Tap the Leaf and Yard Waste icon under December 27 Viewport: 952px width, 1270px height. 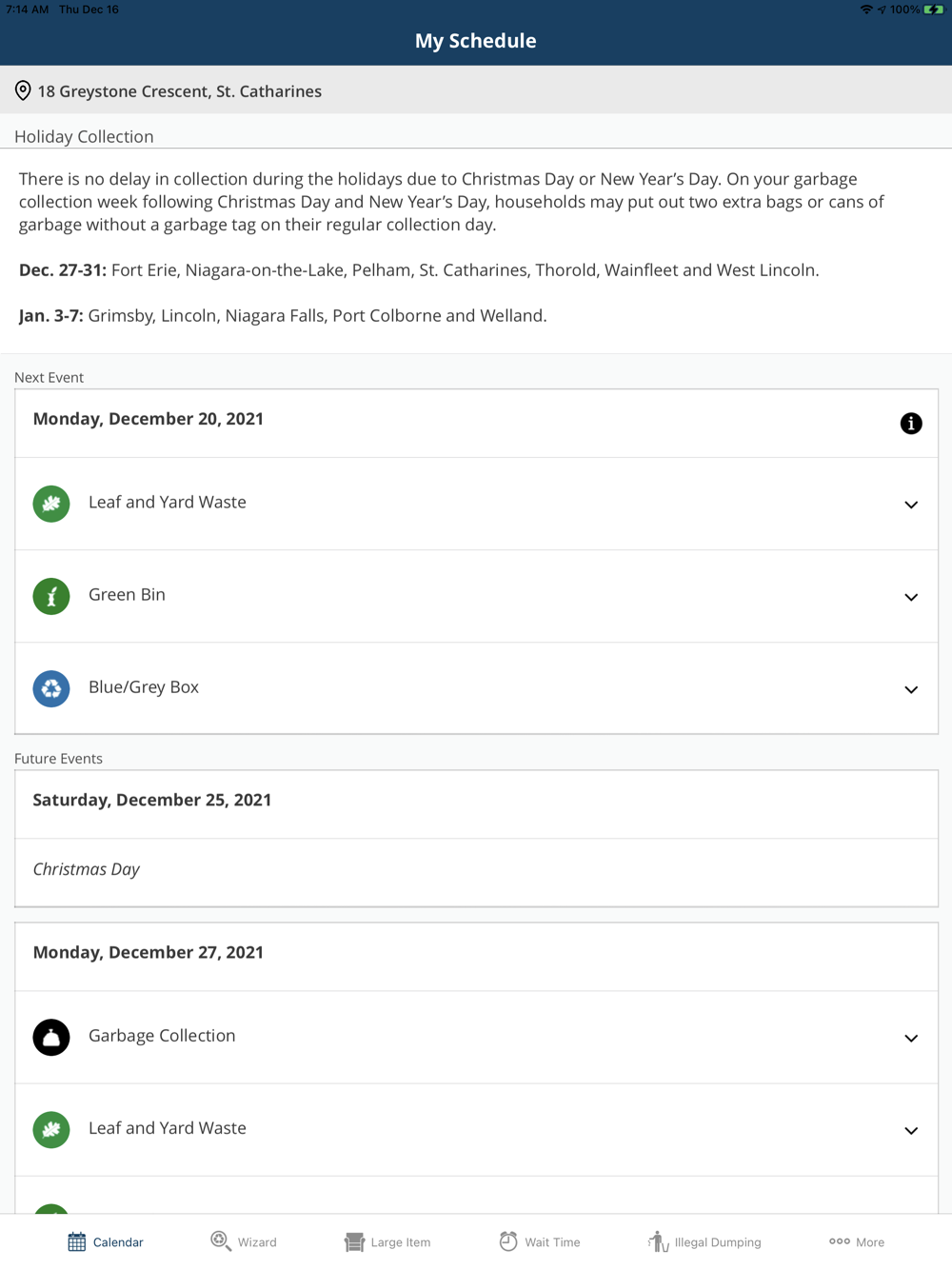coord(51,1129)
